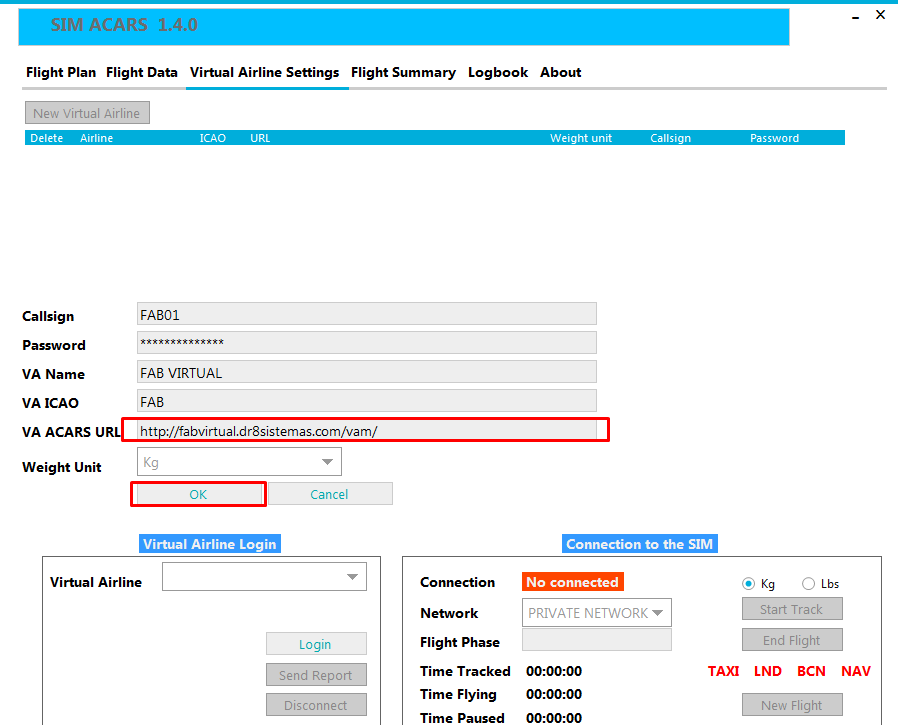Close the SIM ACARS window

pos(880,15)
